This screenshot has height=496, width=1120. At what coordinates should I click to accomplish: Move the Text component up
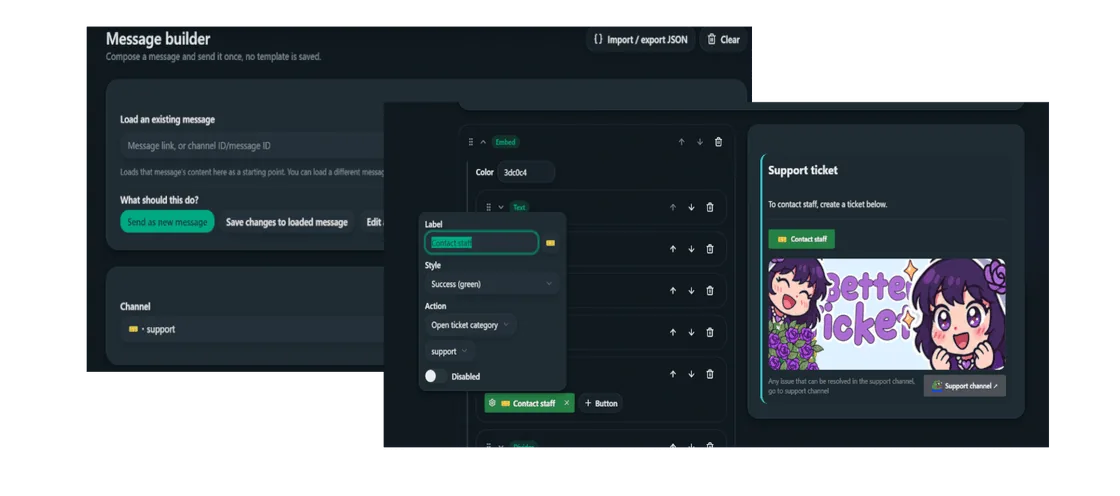(673, 207)
